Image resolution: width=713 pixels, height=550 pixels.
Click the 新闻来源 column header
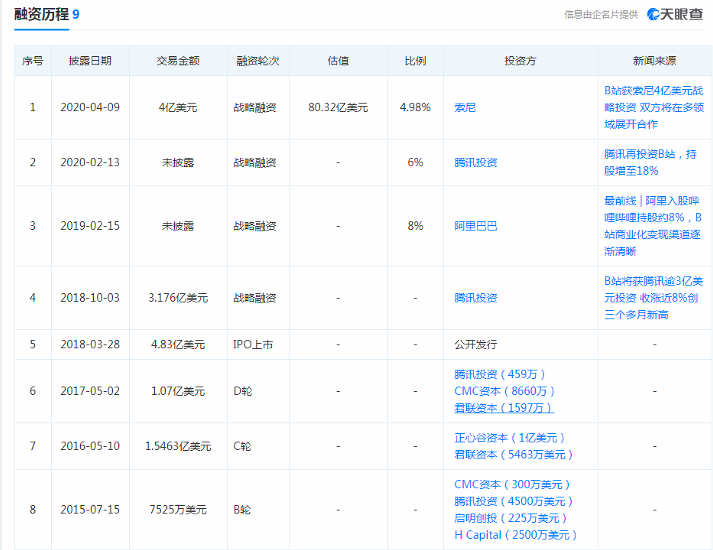[x=654, y=61]
